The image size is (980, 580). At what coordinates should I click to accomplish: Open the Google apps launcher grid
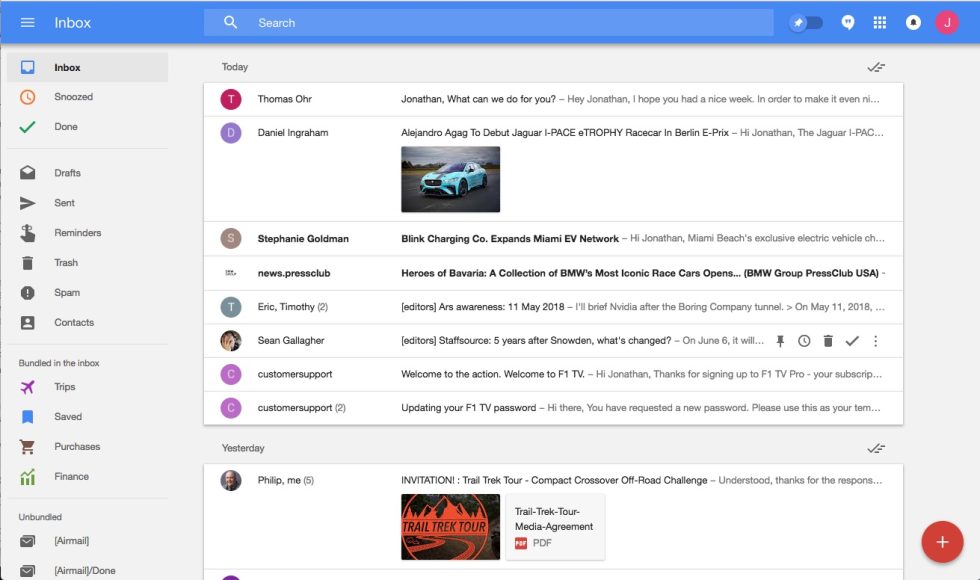pyautogui.click(x=879, y=21)
